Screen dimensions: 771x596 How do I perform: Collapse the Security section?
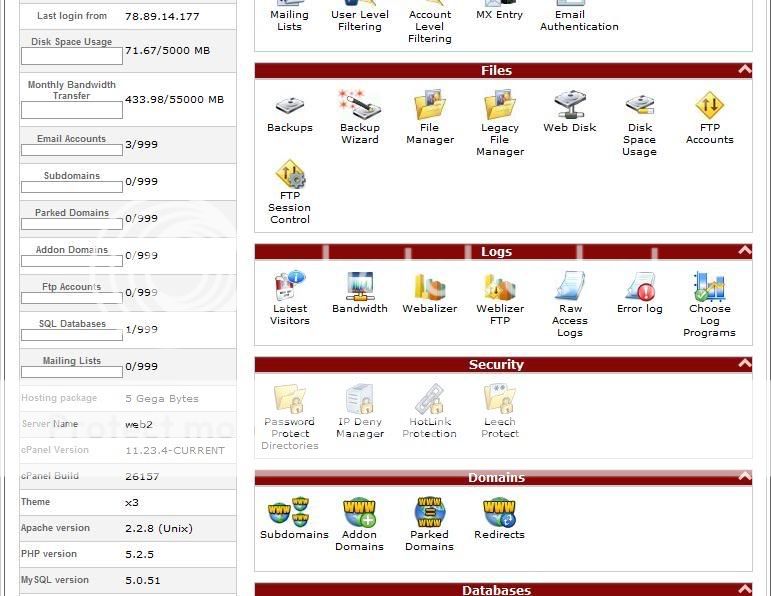click(744, 365)
